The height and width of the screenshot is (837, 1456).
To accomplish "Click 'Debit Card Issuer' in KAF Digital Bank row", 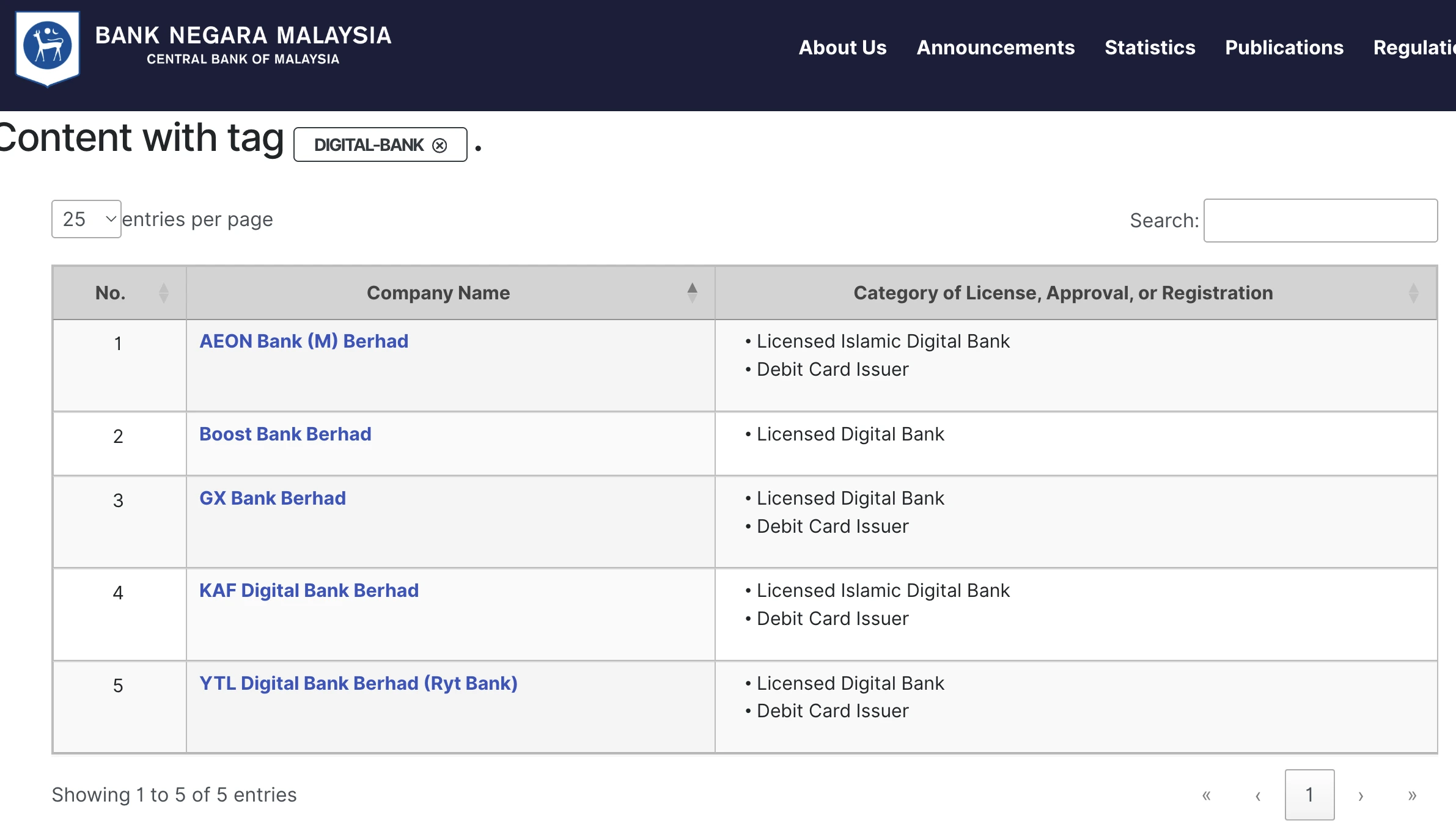I will [833, 618].
